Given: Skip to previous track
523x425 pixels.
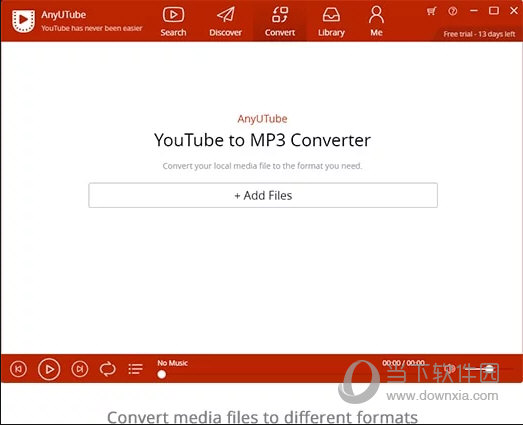Looking at the screenshot, I should click(18, 369).
